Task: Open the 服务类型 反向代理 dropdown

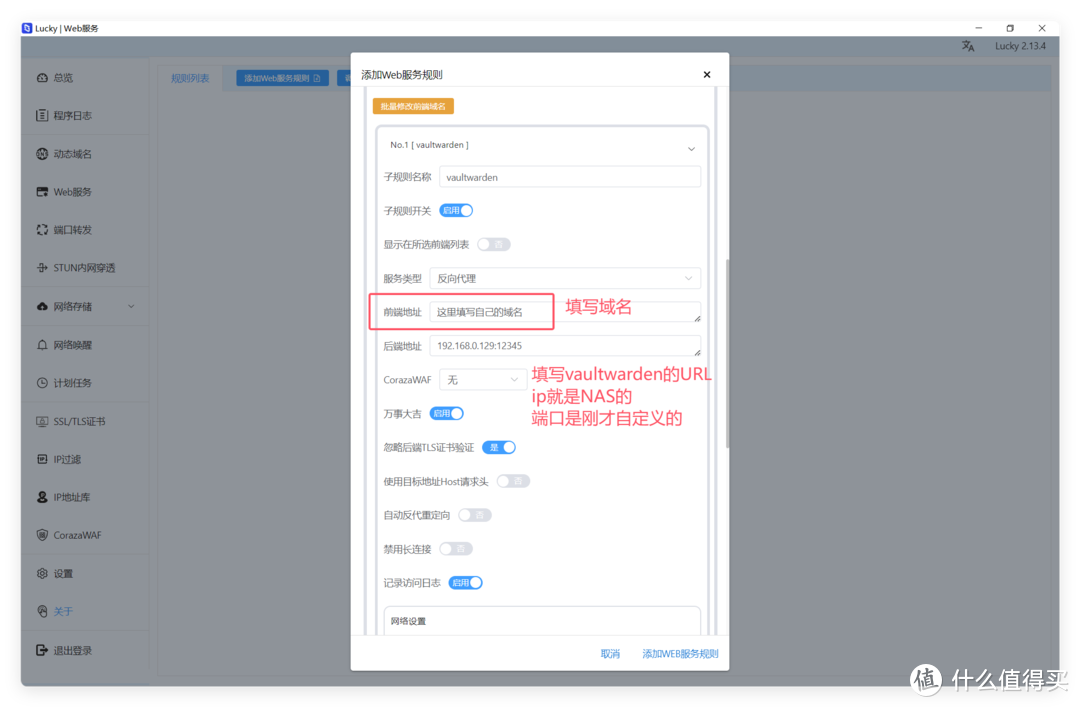Action: pyautogui.click(x=565, y=278)
